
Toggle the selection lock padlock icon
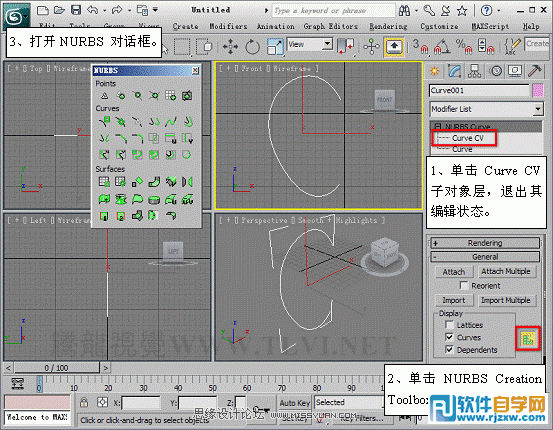84,402
